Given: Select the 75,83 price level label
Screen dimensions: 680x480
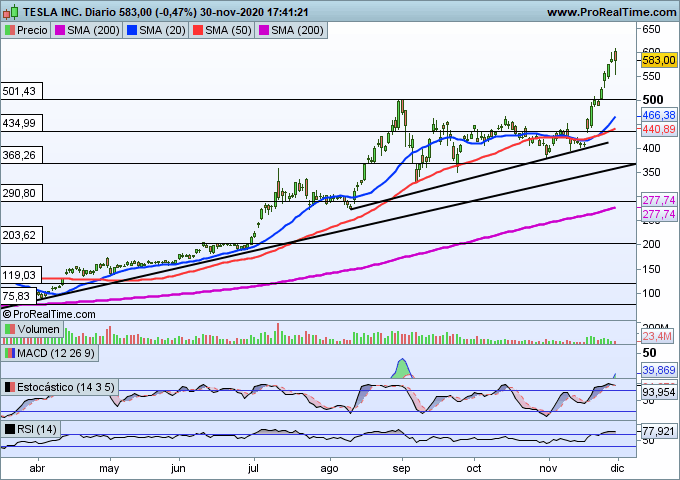Looking at the screenshot, I should click(x=18, y=296).
